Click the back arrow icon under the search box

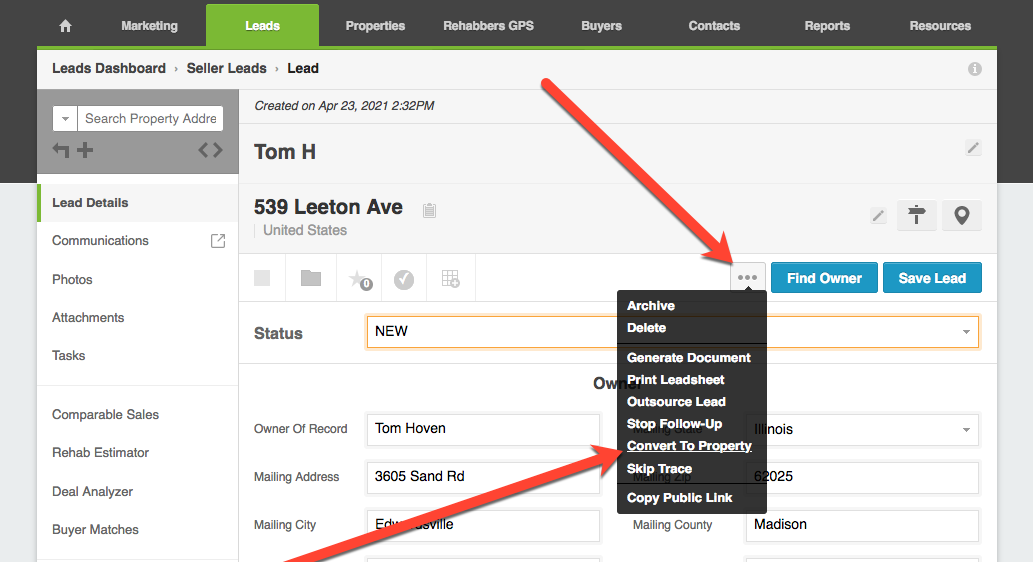point(61,150)
